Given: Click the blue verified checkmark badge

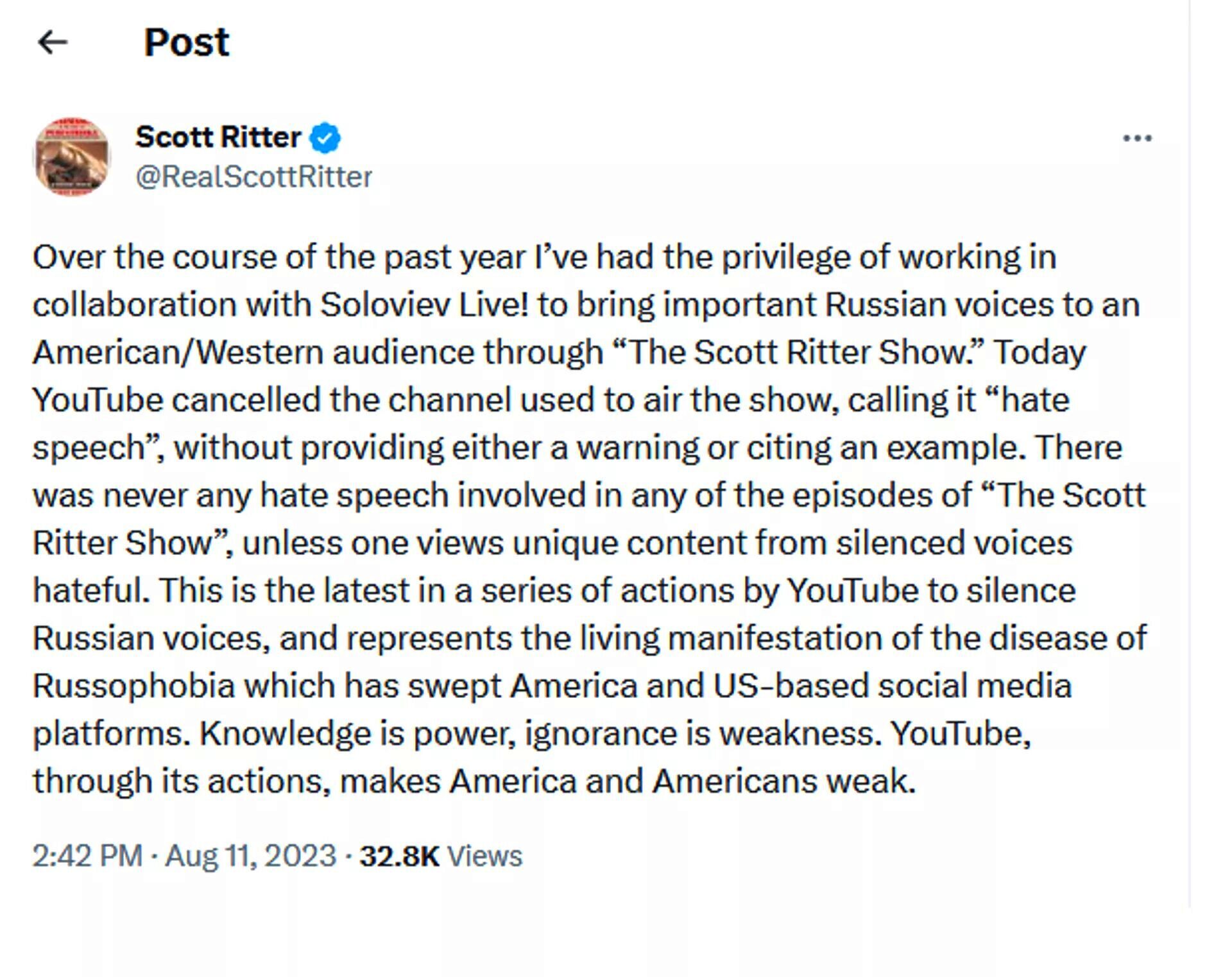Looking at the screenshot, I should click(x=325, y=138).
